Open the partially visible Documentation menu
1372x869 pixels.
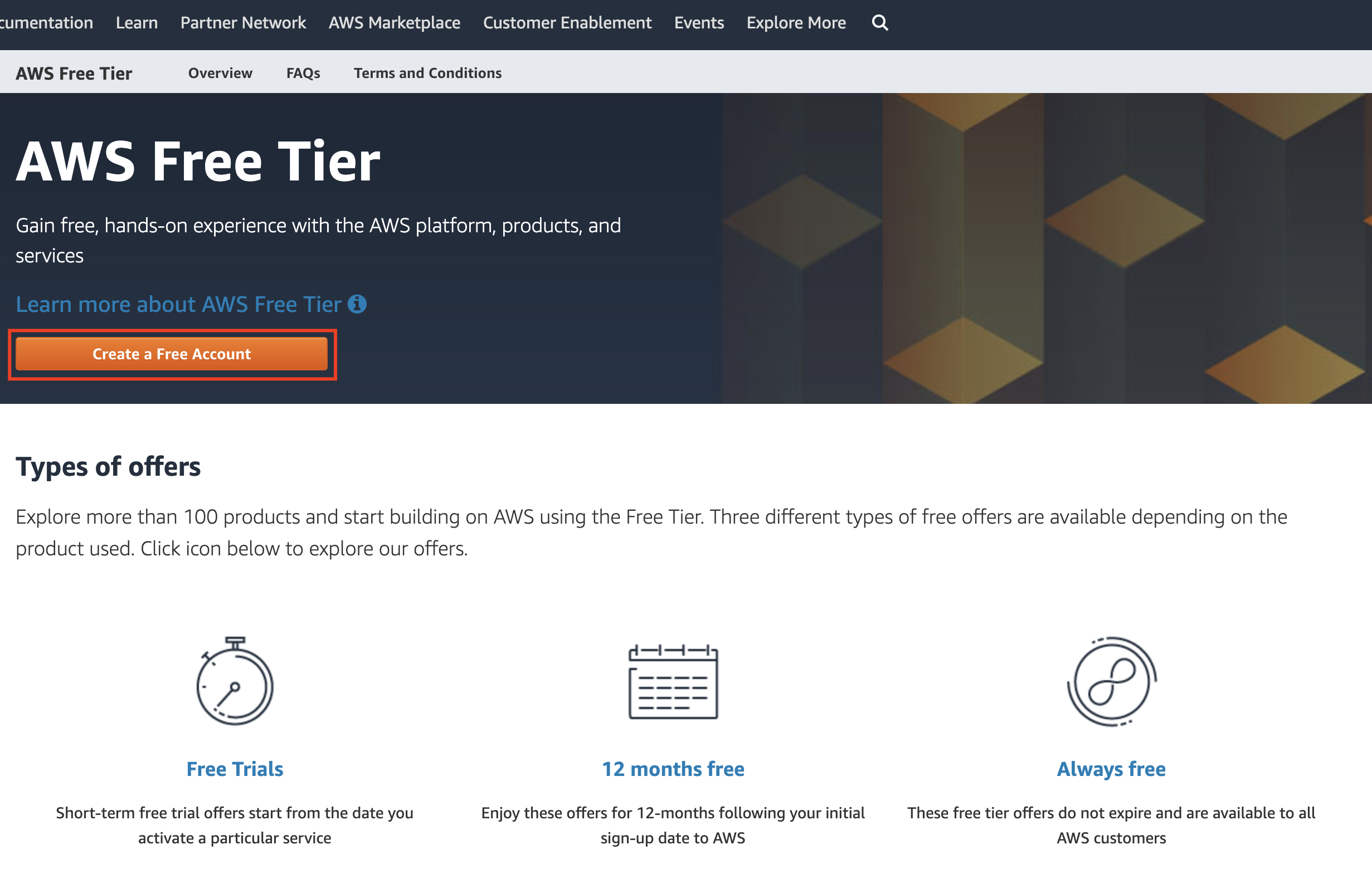point(46,23)
